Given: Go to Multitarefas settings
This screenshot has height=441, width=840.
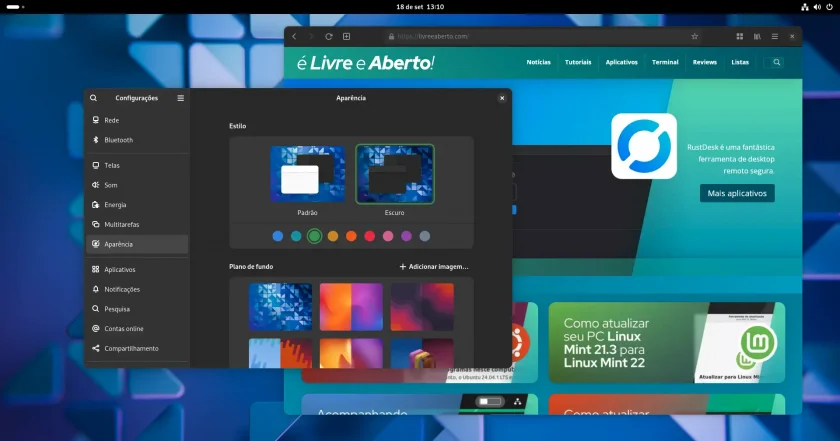Looking at the screenshot, I should (x=137, y=225).
